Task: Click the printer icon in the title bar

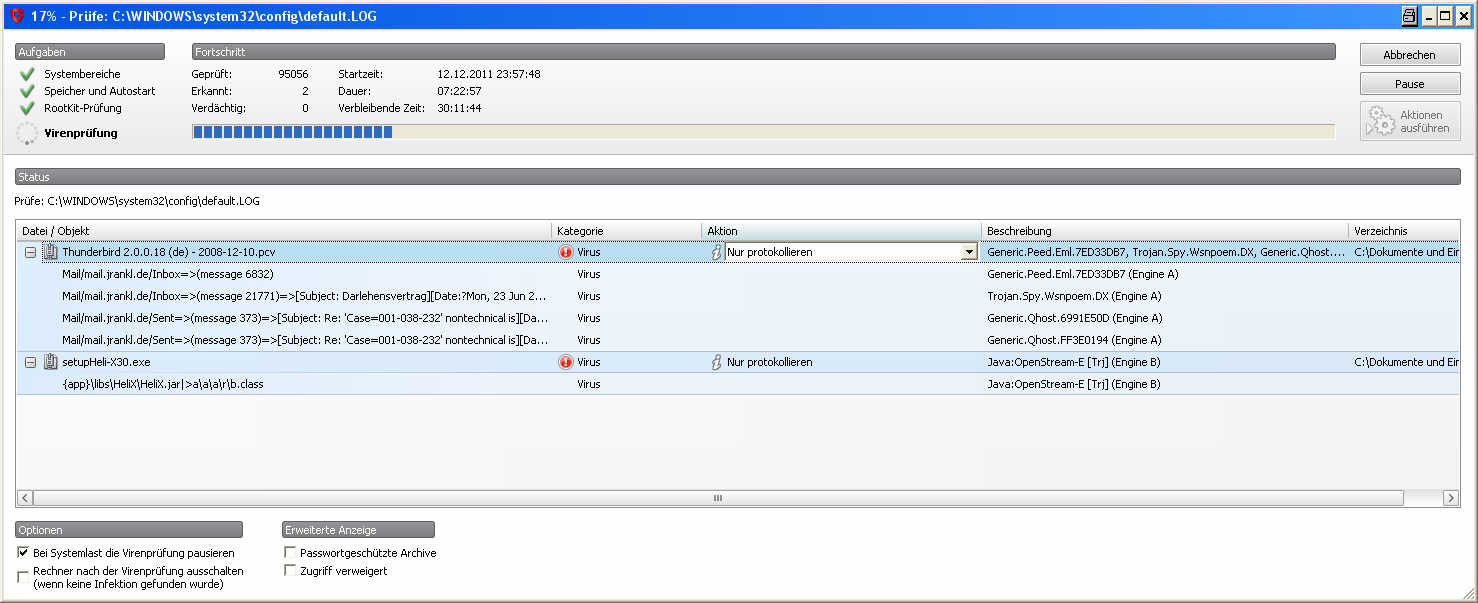Action: (x=1409, y=16)
